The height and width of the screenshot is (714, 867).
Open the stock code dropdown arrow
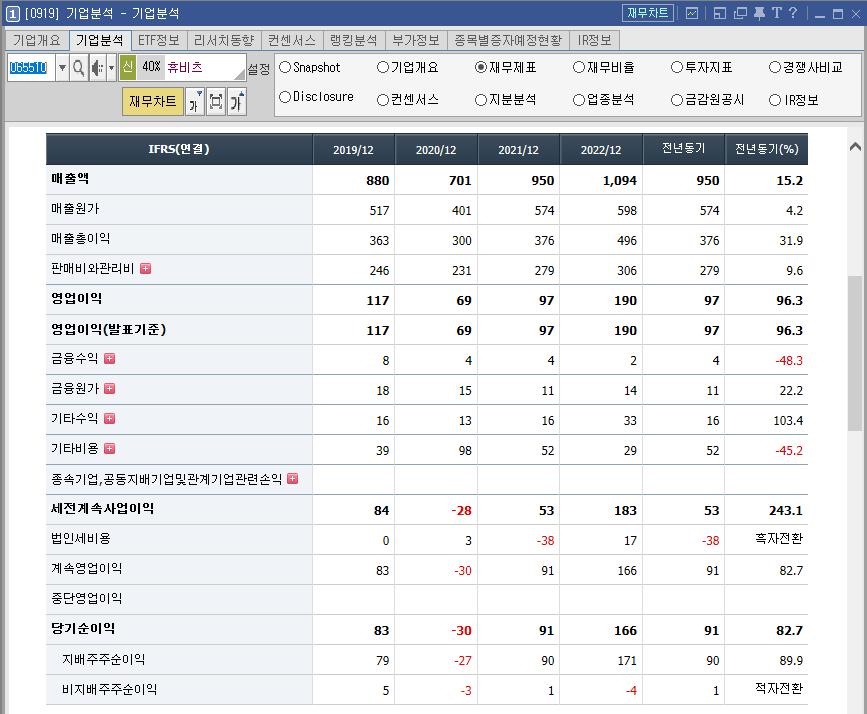coord(62,68)
